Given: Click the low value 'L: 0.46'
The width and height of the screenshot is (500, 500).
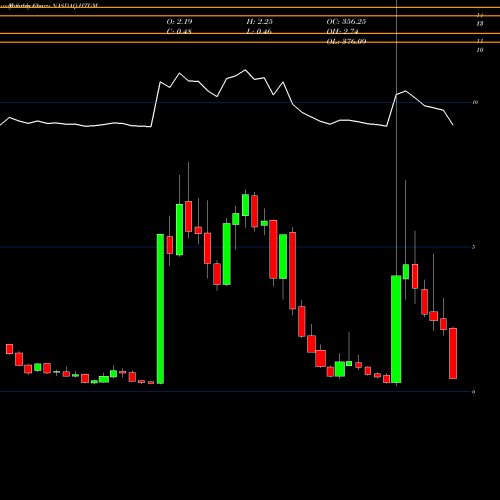Looking at the screenshot, I should click(259, 31).
